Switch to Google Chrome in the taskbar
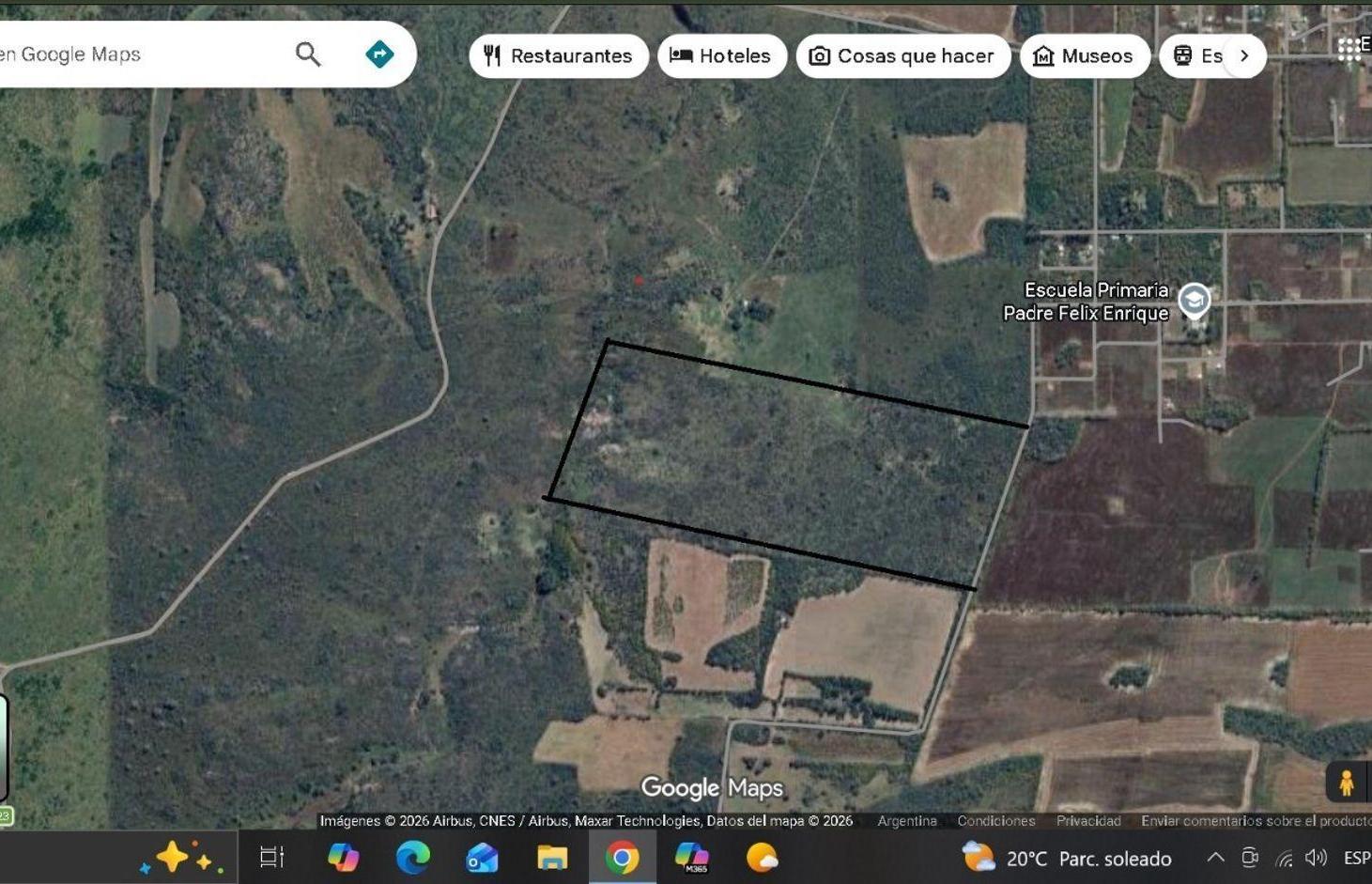 [622, 858]
